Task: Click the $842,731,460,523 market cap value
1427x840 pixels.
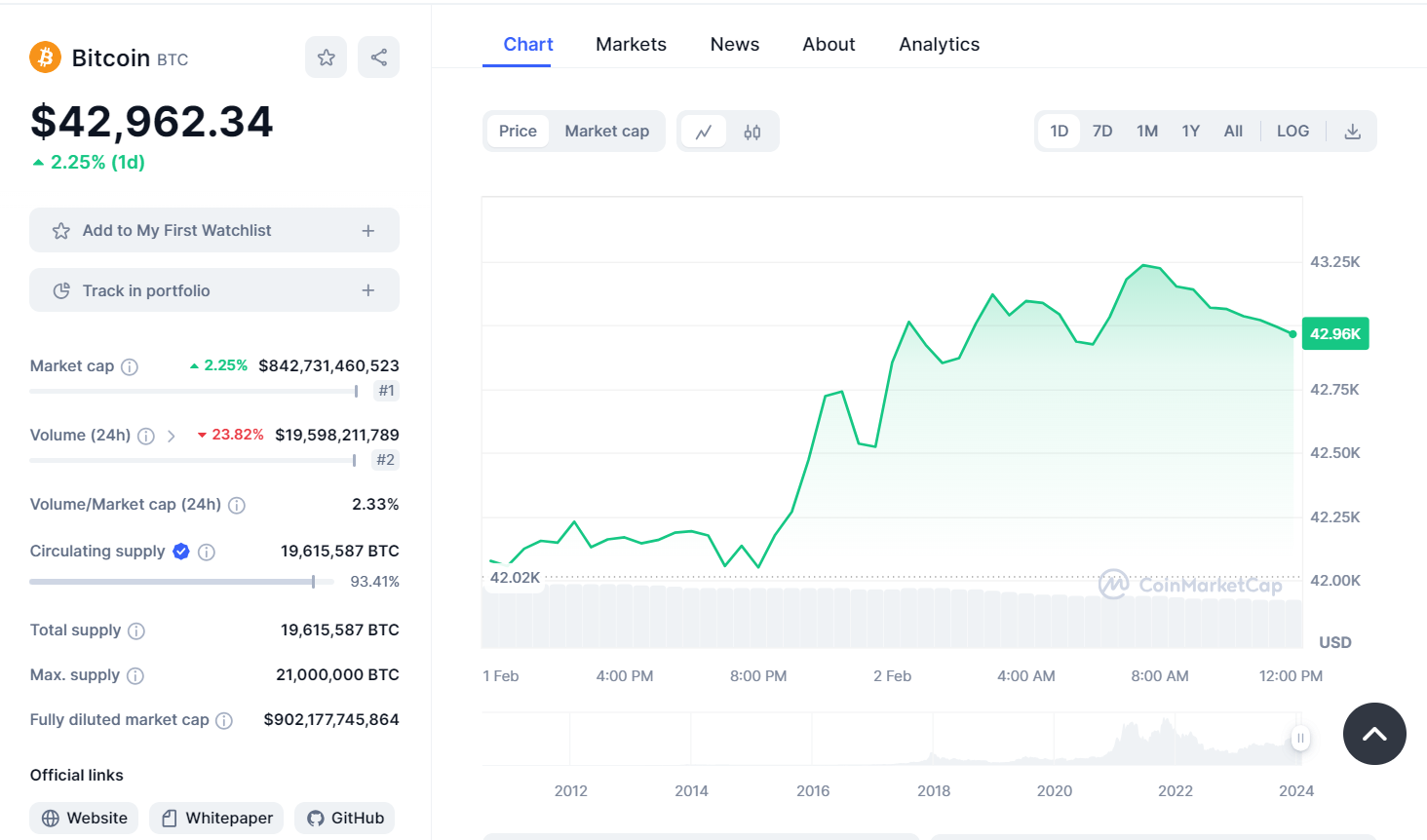Action: (x=328, y=366)
